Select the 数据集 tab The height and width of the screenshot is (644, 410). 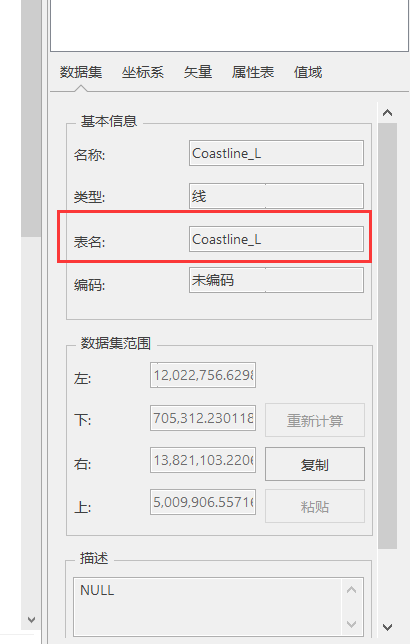[81, 73]
